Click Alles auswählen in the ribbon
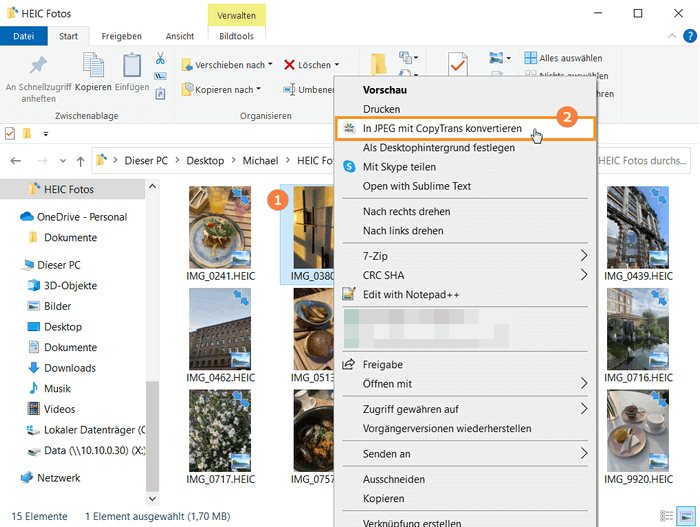The width and height of the screenshot is (700, 527). click(x=563, y=58)
